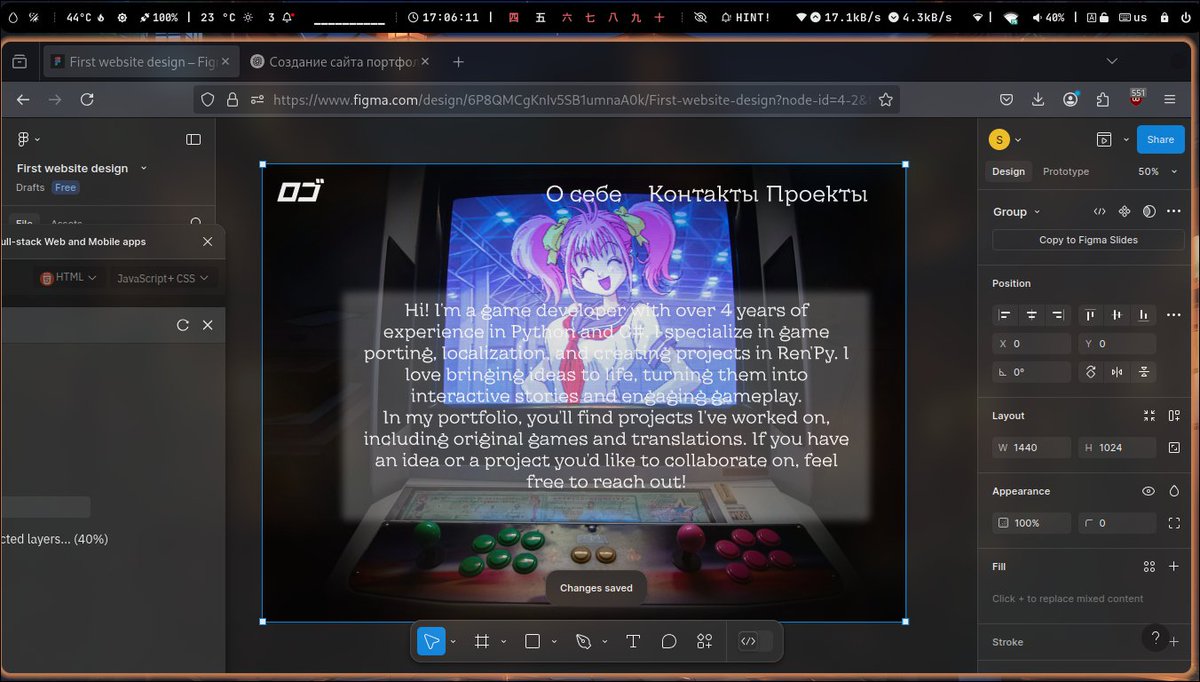Open Frame tool options arrow

click(503, 642)
